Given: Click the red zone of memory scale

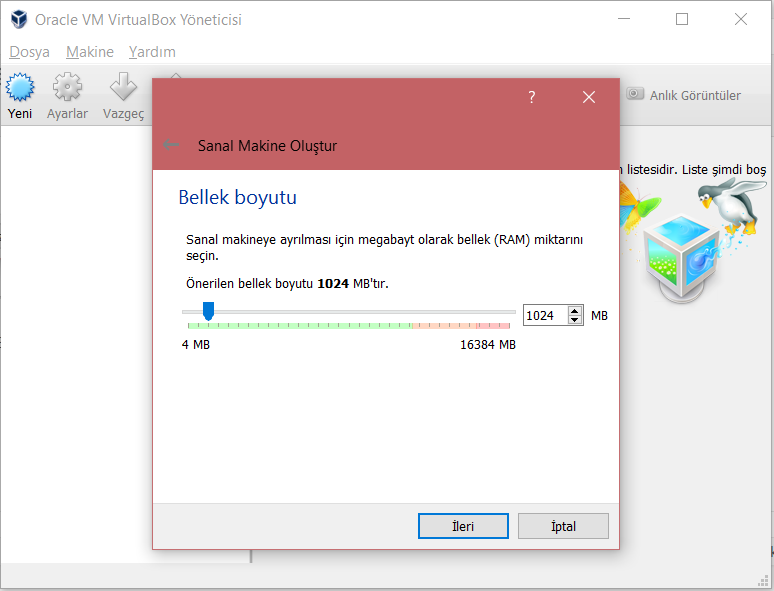Looking at the screenshot, I should 493,325.
